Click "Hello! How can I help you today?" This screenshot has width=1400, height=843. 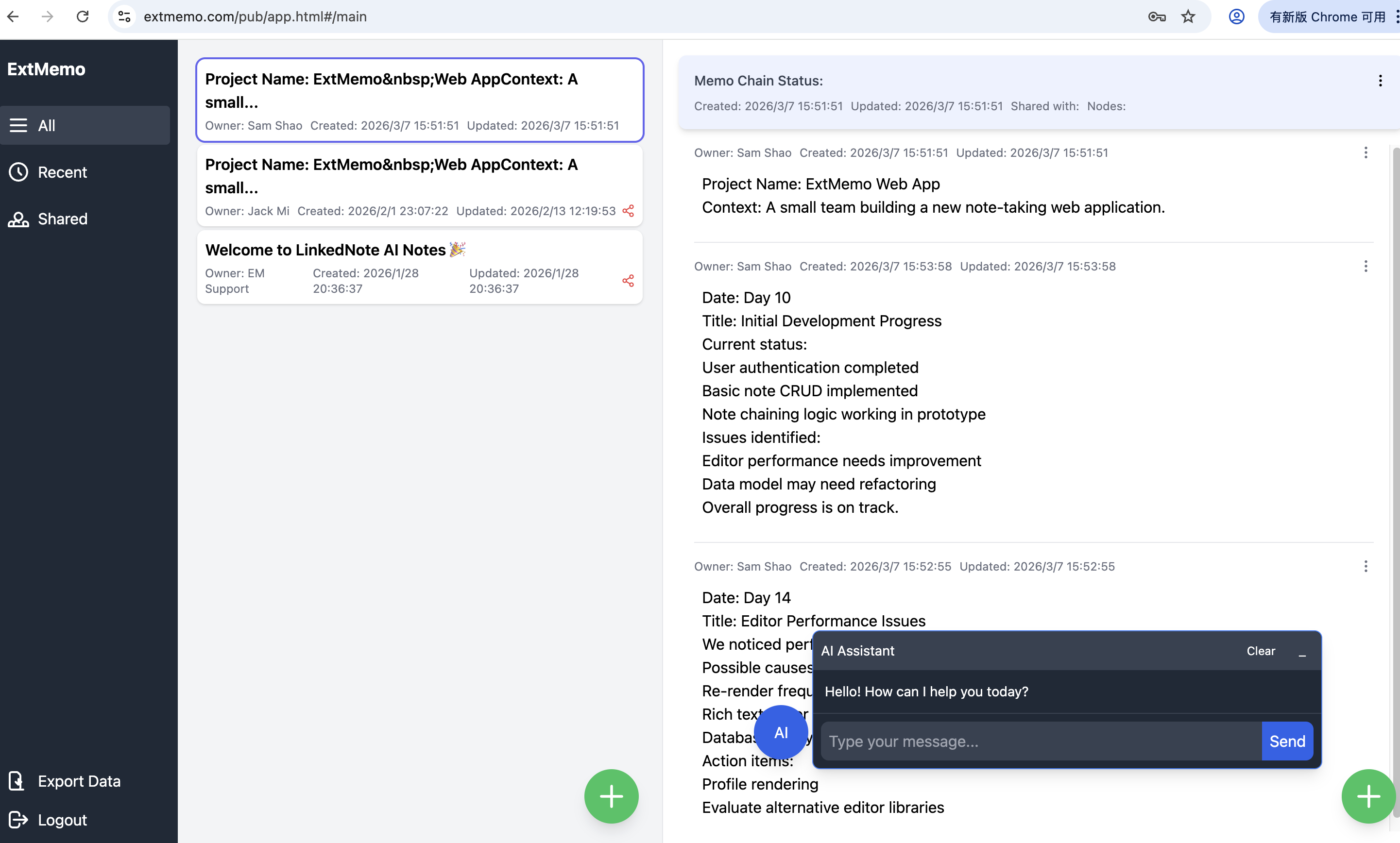926,691
